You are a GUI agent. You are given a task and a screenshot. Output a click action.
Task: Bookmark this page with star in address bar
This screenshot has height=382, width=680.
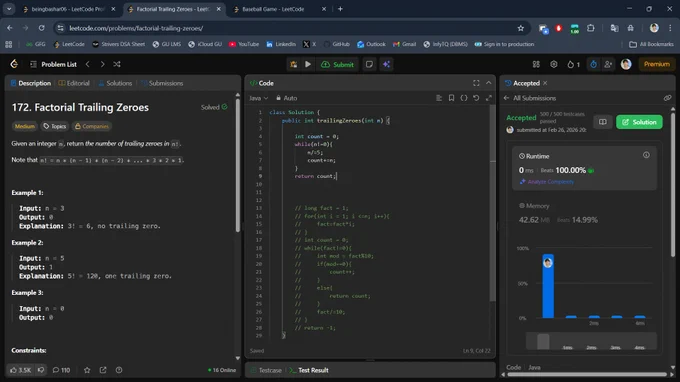[520, 28]
